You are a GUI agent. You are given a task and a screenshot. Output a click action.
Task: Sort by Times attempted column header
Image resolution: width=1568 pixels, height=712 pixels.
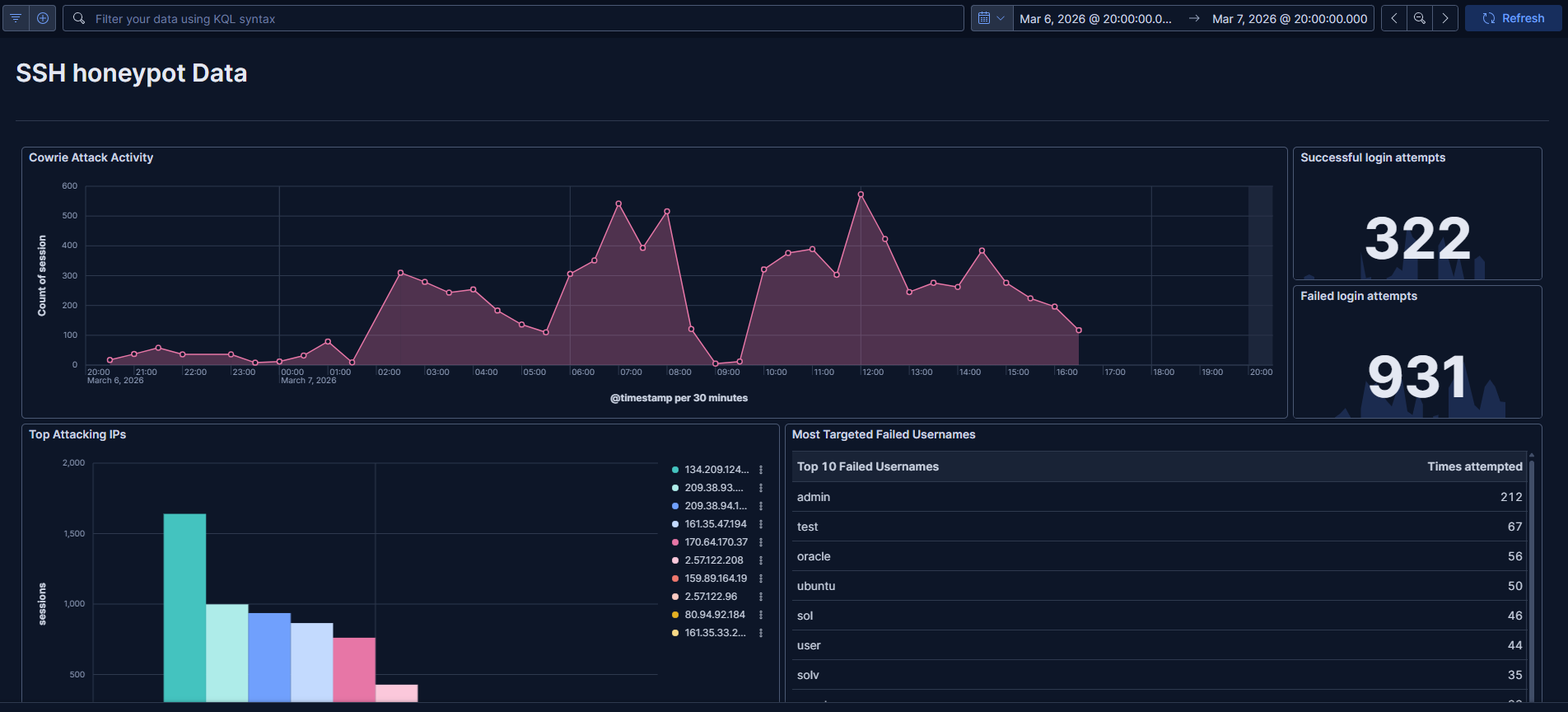tap(1474, 466)
